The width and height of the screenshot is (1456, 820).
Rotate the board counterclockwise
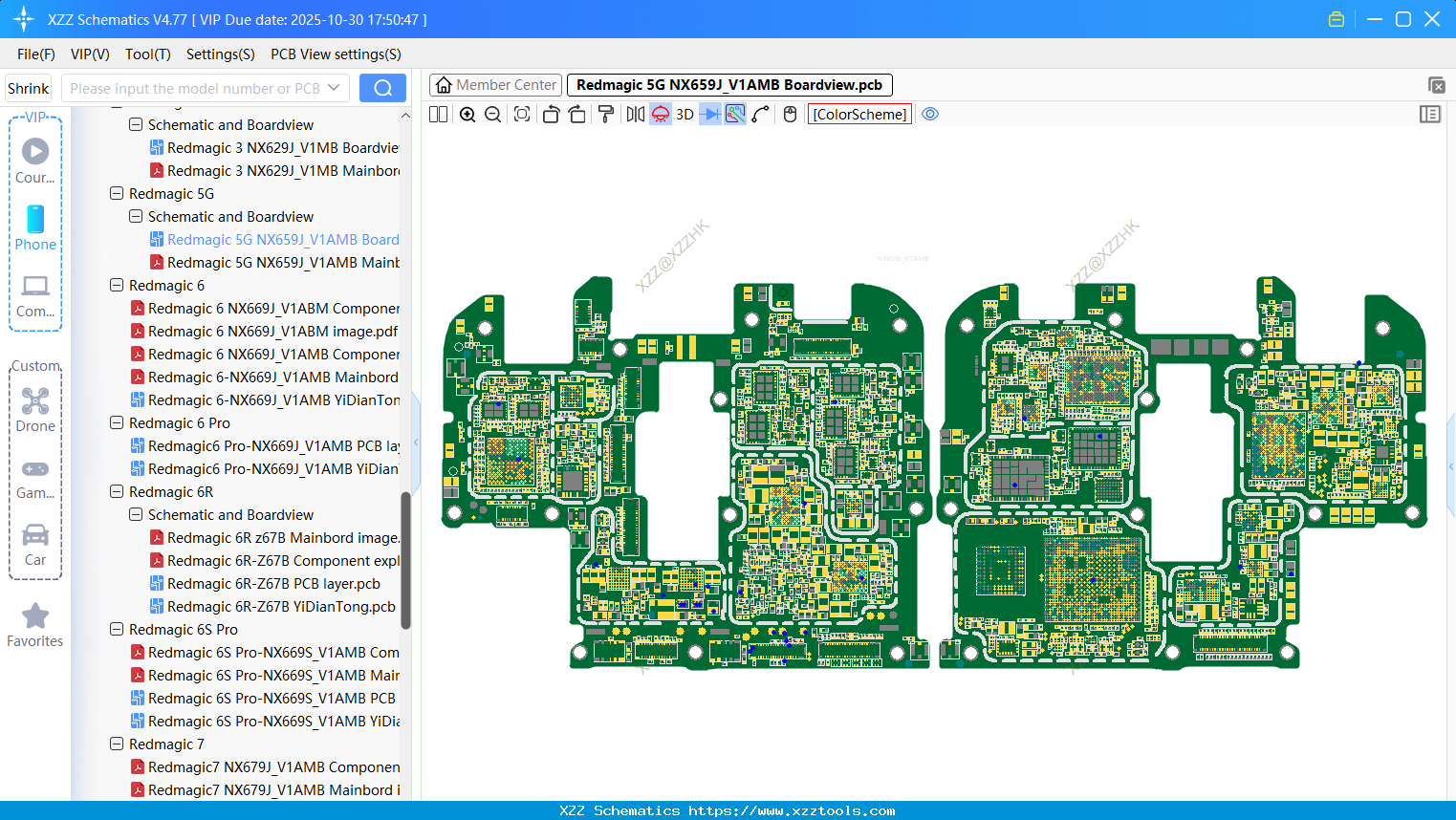tap(551, 114)
